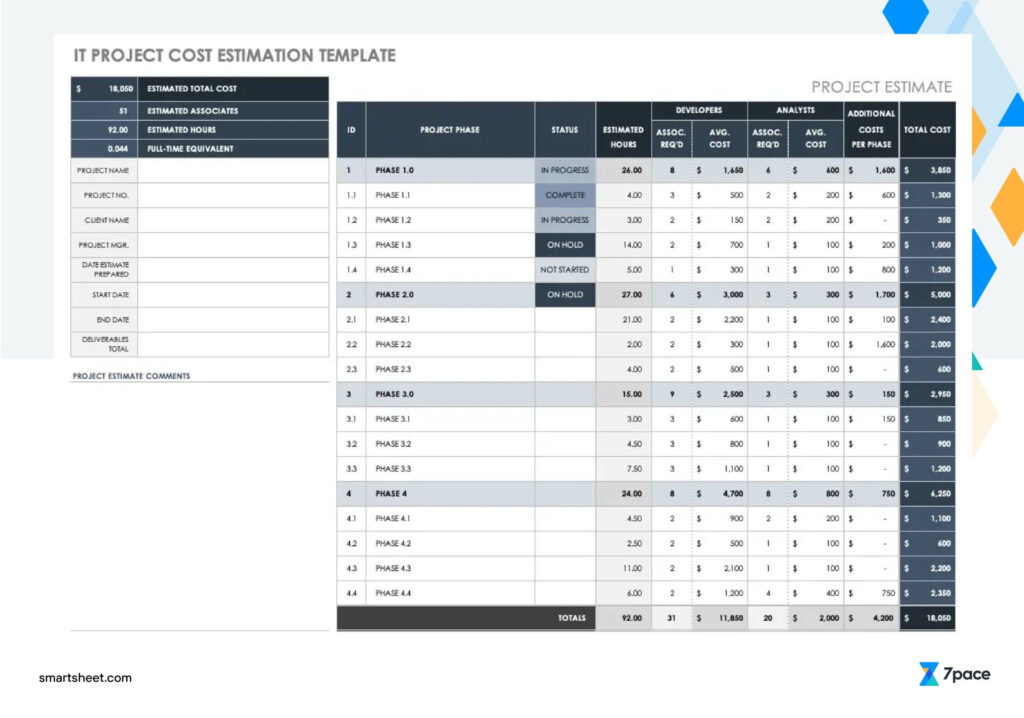Select the START DATE entry field
The width and height of the screenshot is (1024, 718).
(x=233, y=295)
